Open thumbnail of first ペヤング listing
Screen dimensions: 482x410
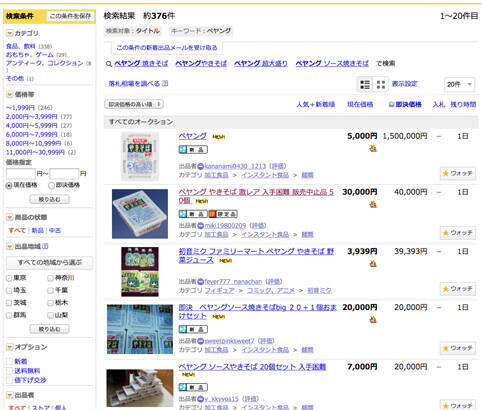pyautogui.click(x=140, y=156)
